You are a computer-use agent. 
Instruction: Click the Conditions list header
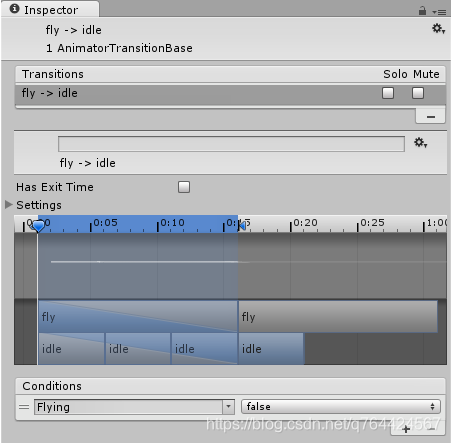[230, 386]
